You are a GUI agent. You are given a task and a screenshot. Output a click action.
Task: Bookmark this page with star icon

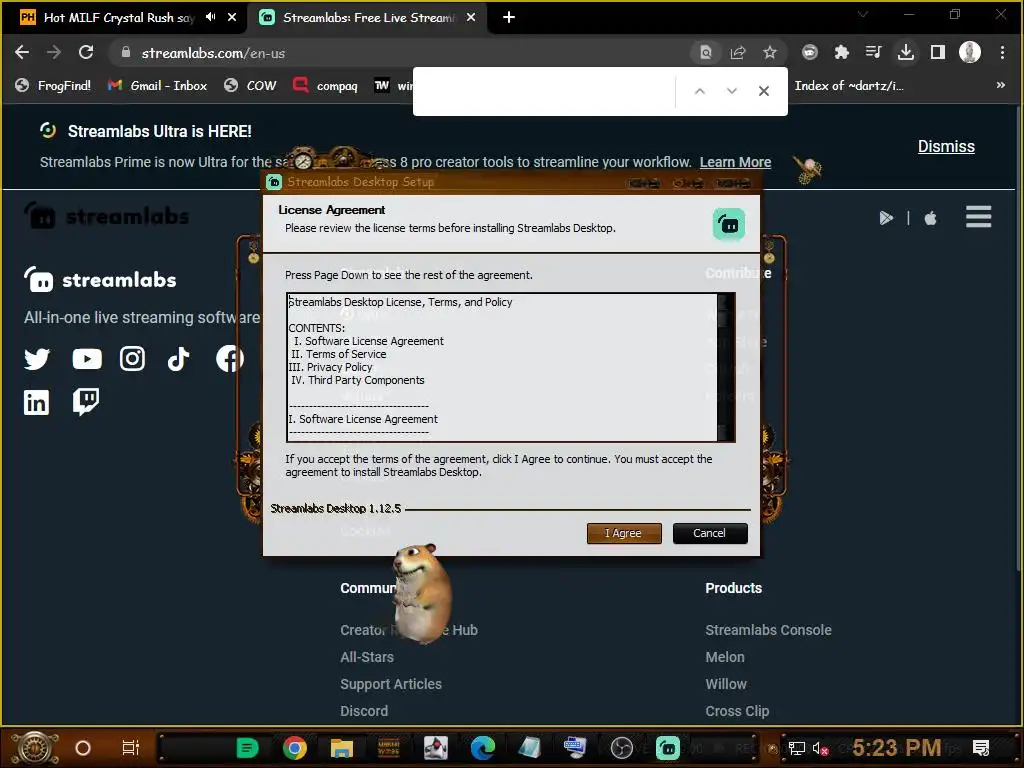pyautogui.click(x=770, y=52)
